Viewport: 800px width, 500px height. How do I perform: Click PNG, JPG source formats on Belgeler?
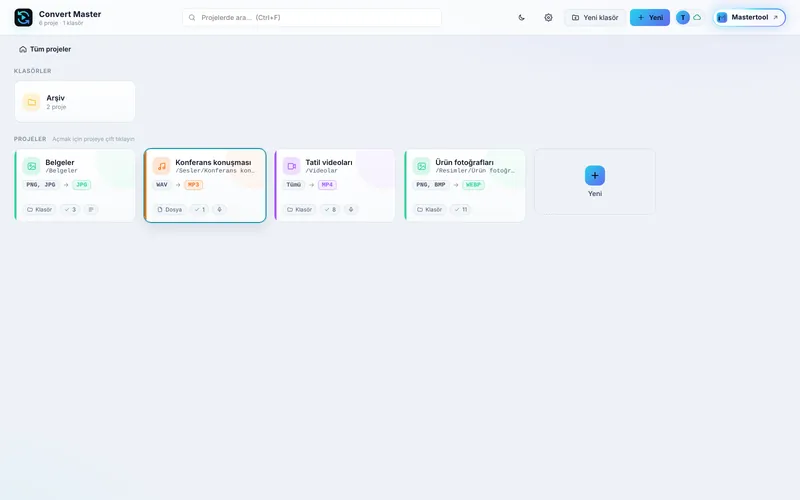click(x=41, y=185)
